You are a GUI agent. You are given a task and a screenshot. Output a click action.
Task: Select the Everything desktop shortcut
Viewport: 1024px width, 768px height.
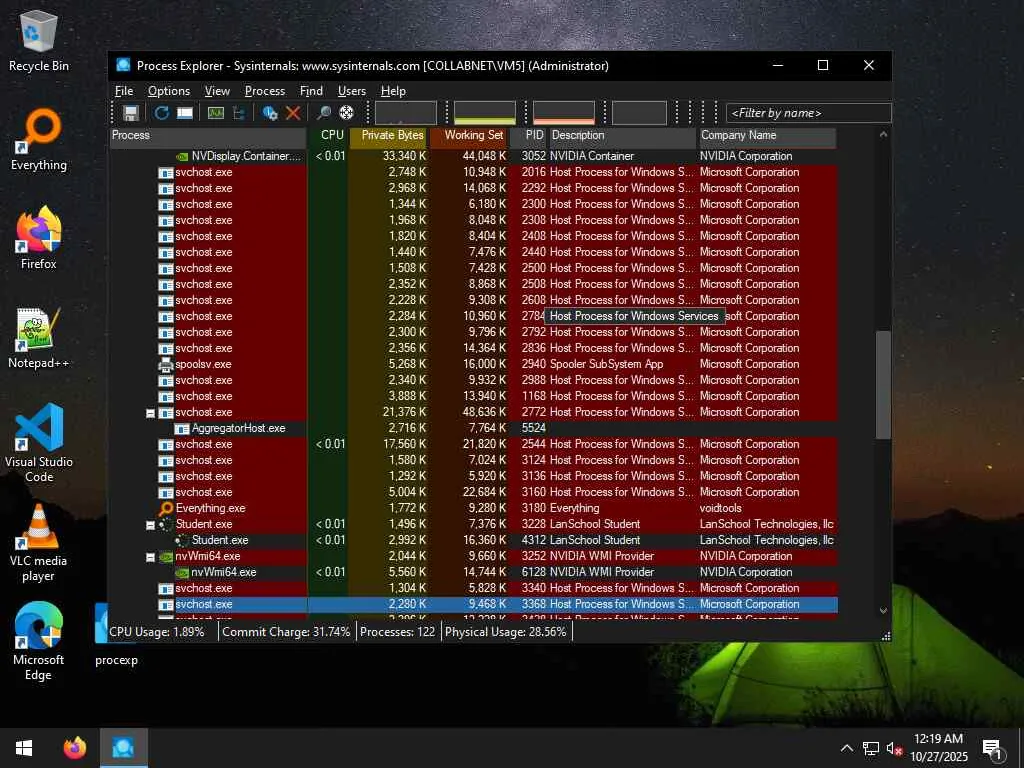coord(39,140)
